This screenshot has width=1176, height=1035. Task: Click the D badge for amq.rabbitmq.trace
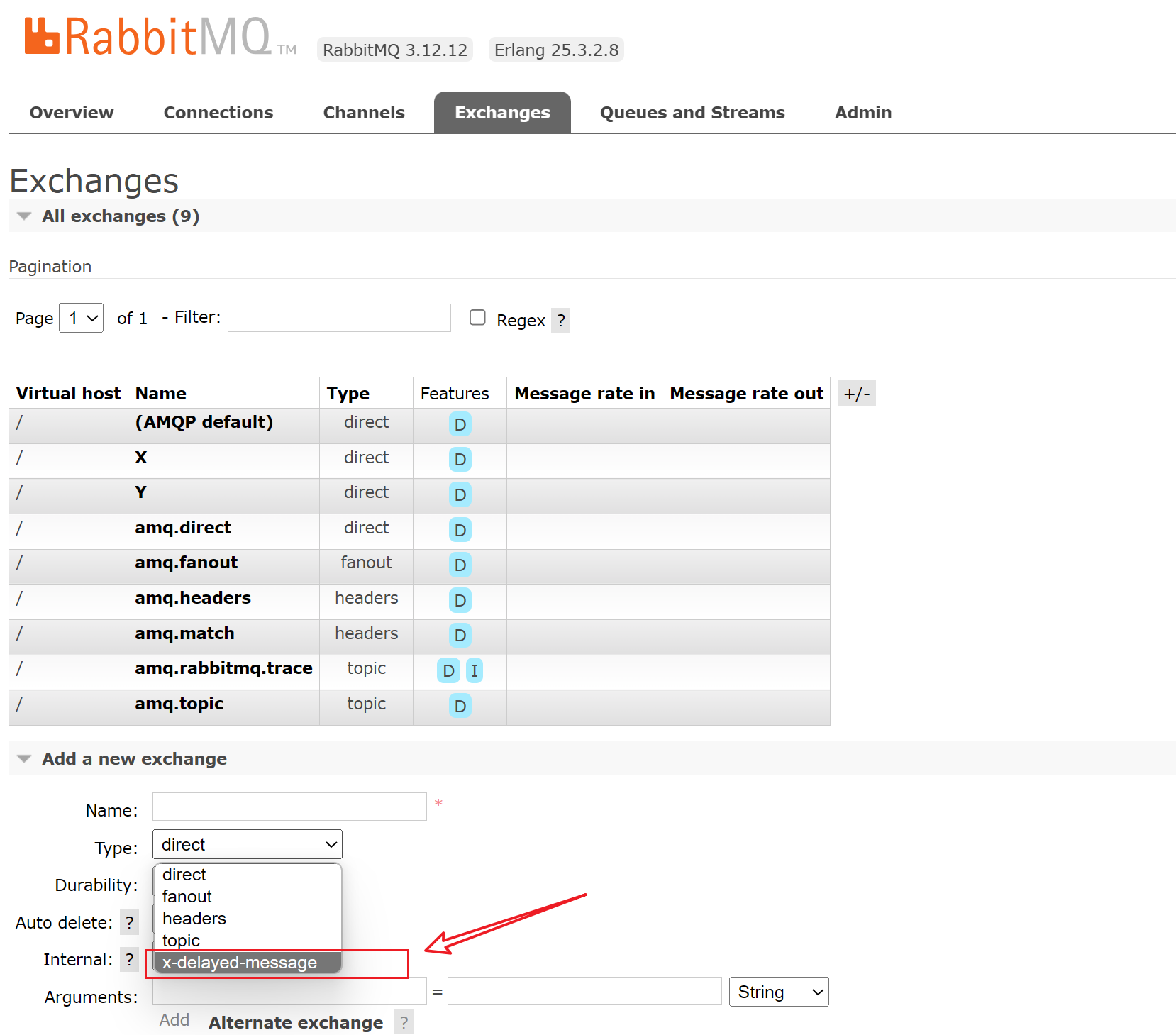coord(448,670)
